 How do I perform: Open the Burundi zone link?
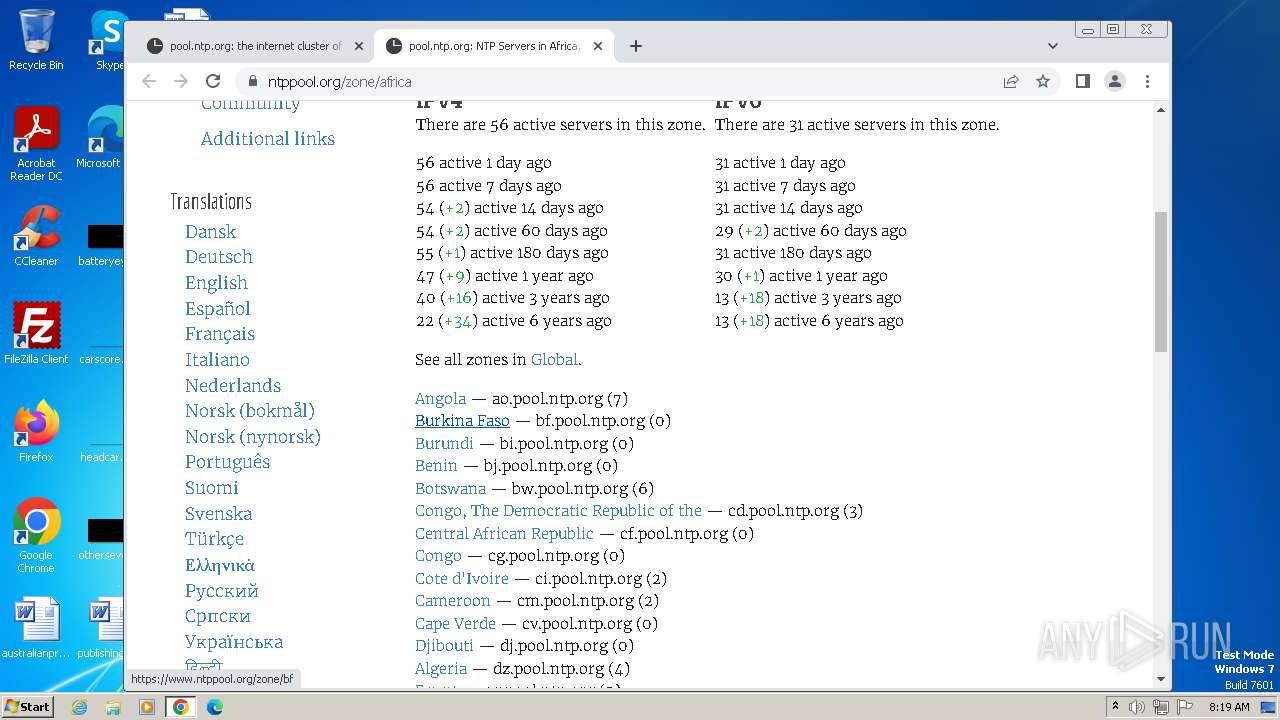pyautogui.click(x=445, y=444)
